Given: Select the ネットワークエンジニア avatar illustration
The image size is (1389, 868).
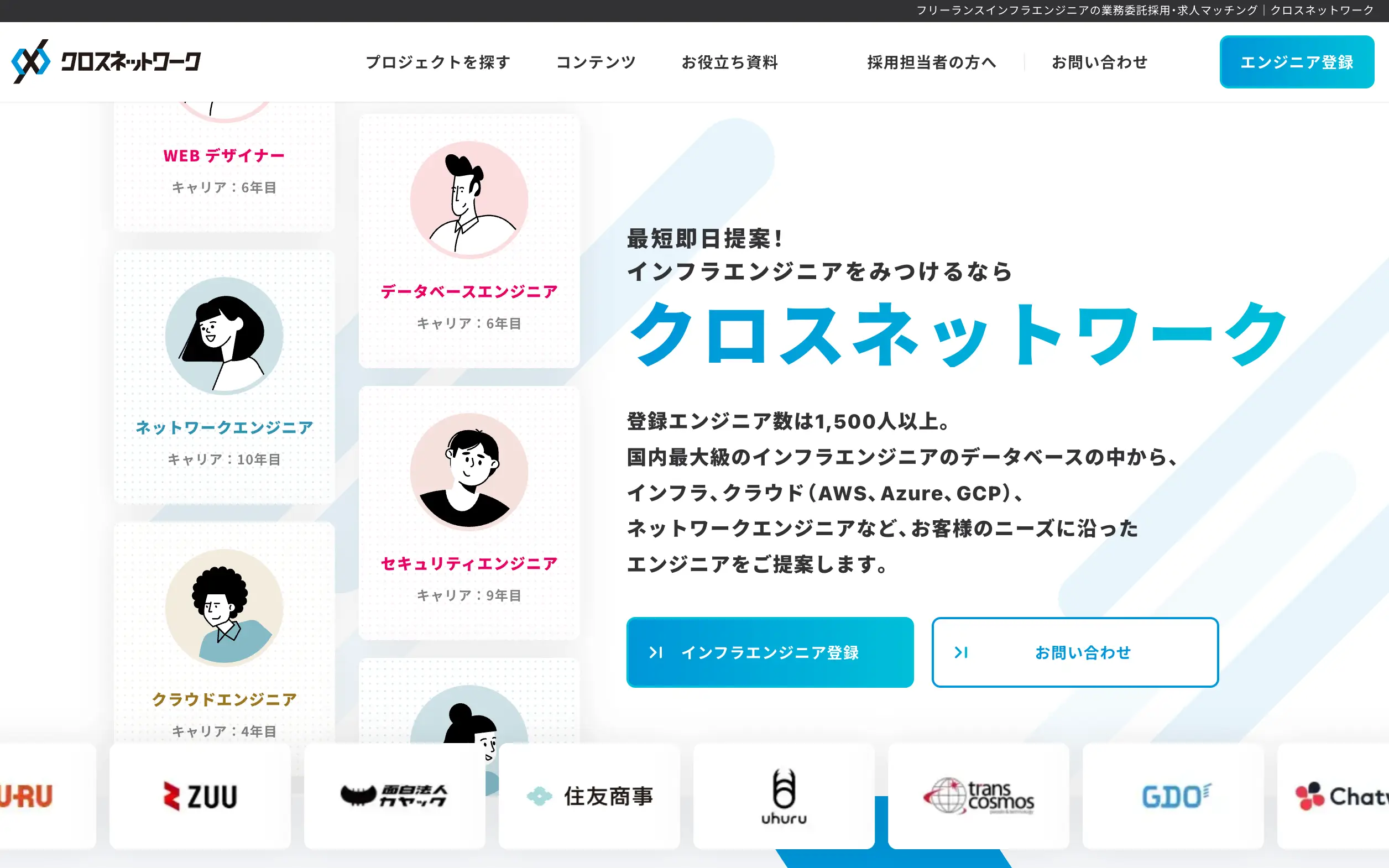Looking at the screenshot, I should click(224, 336).
